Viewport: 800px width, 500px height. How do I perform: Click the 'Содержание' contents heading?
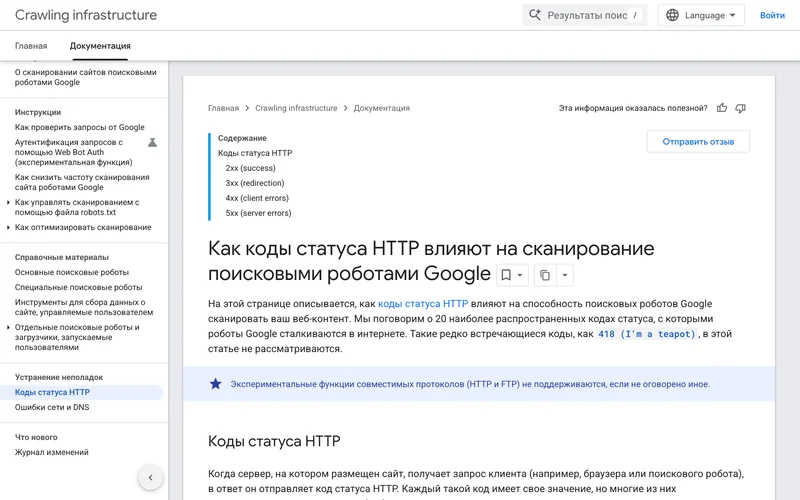(242, 138)
